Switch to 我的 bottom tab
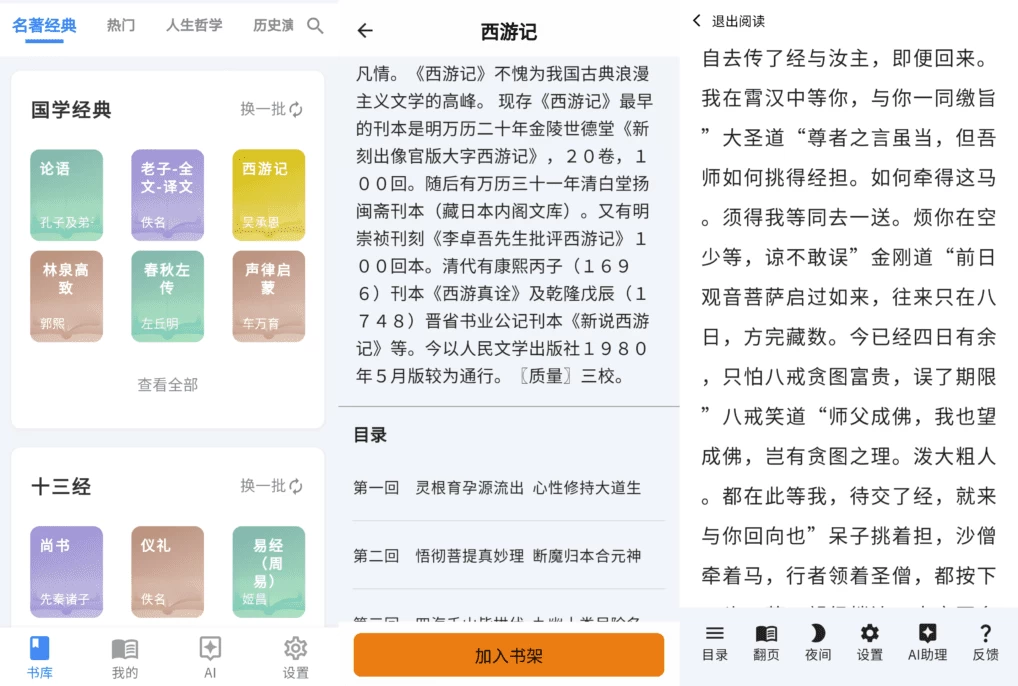The width and height of the screenshot is (1018, 686). point(125,656)
